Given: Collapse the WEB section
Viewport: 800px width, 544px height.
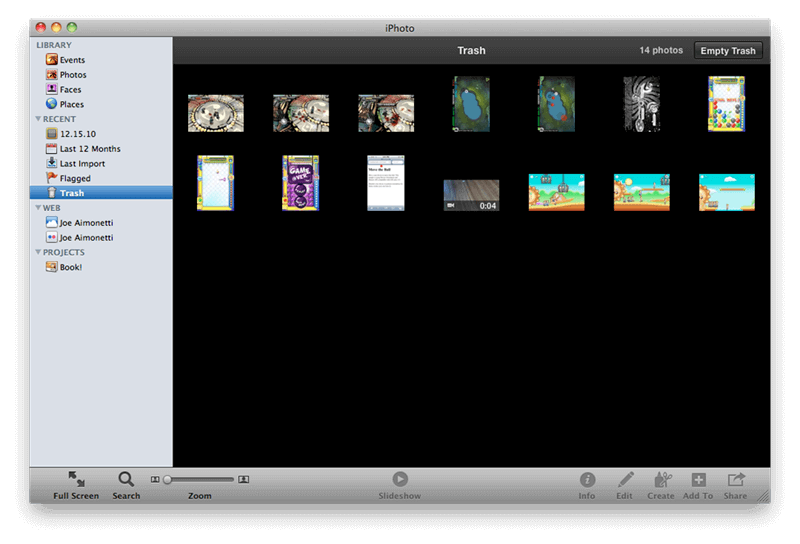Looking at the screenshot, I should (x=38, y=208).
